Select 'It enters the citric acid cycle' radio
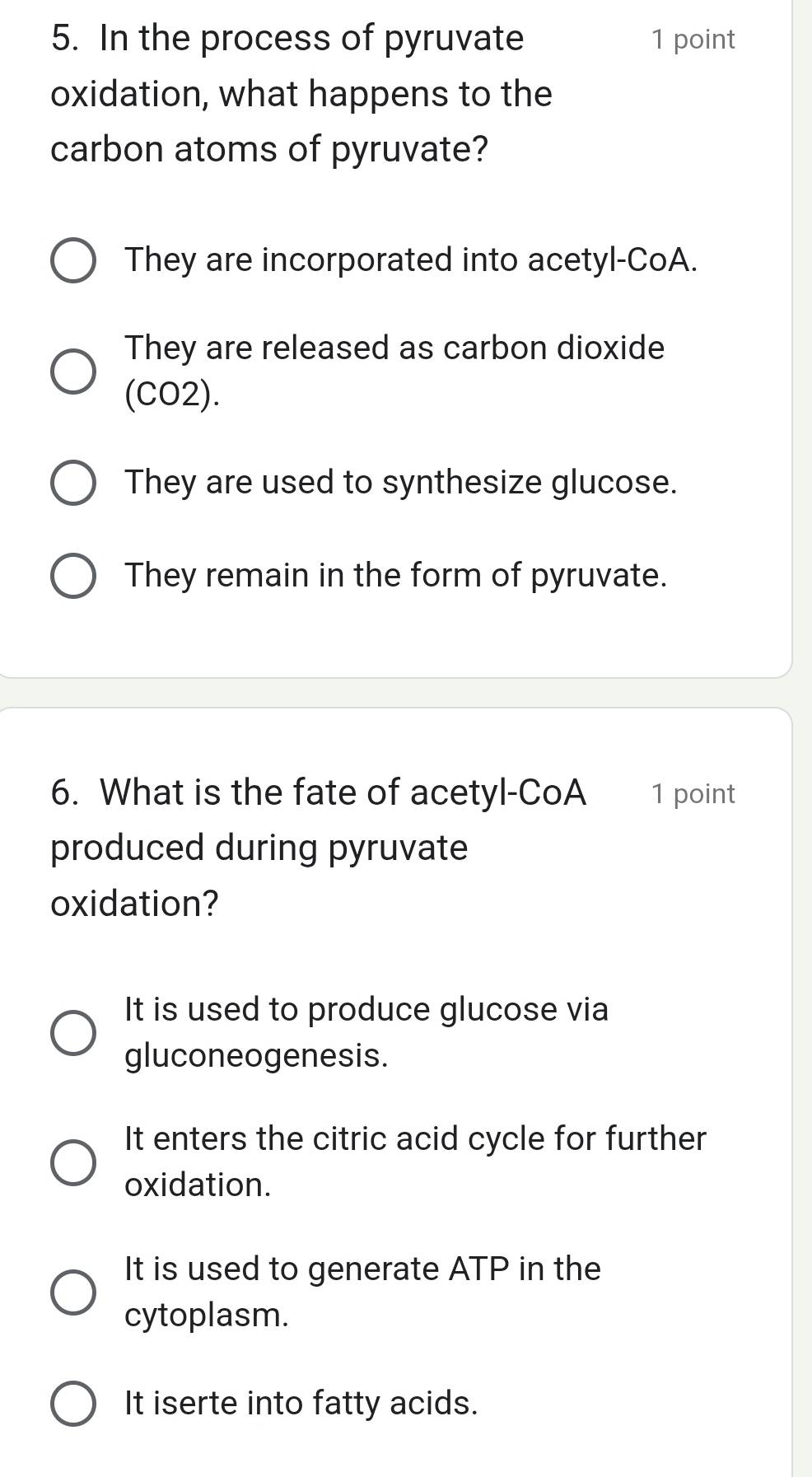812x1477 pixels. [73, 1162]
